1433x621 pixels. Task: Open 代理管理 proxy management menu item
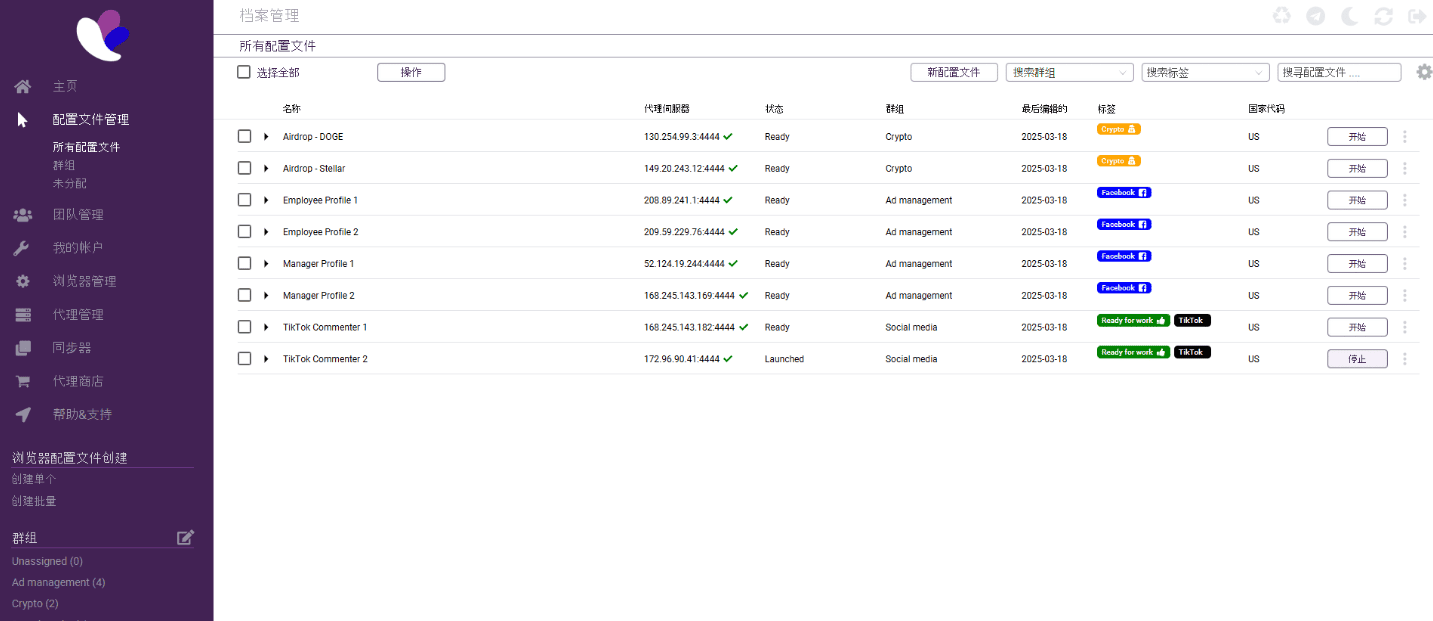pos(78,315)
